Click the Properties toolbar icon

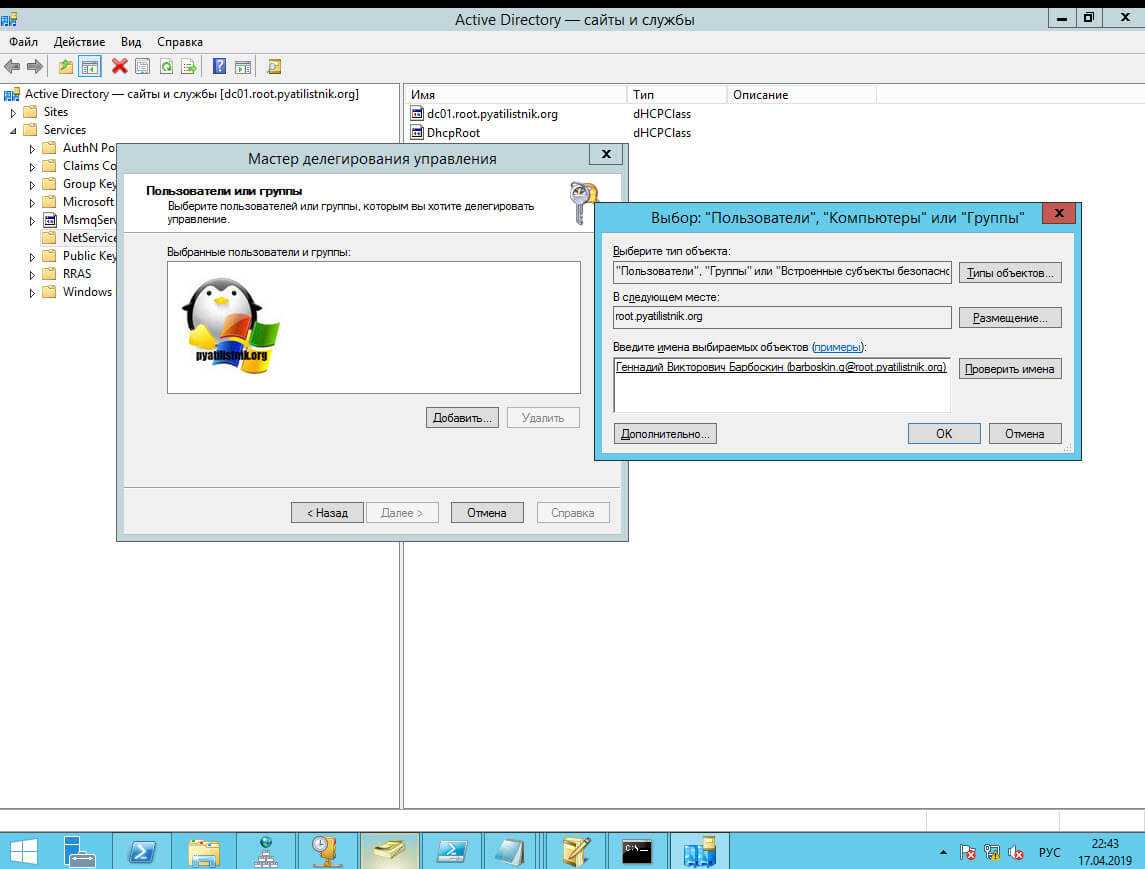coord(142,66)
